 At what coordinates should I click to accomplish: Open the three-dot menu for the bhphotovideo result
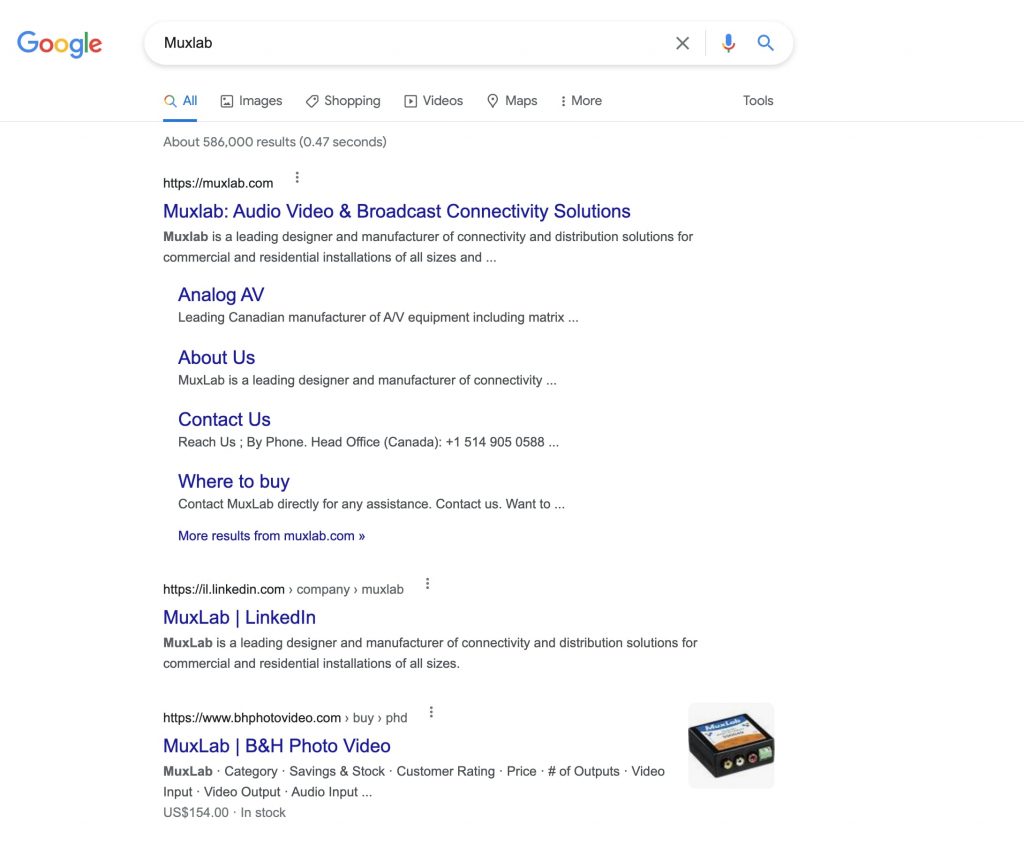point(431,712)
